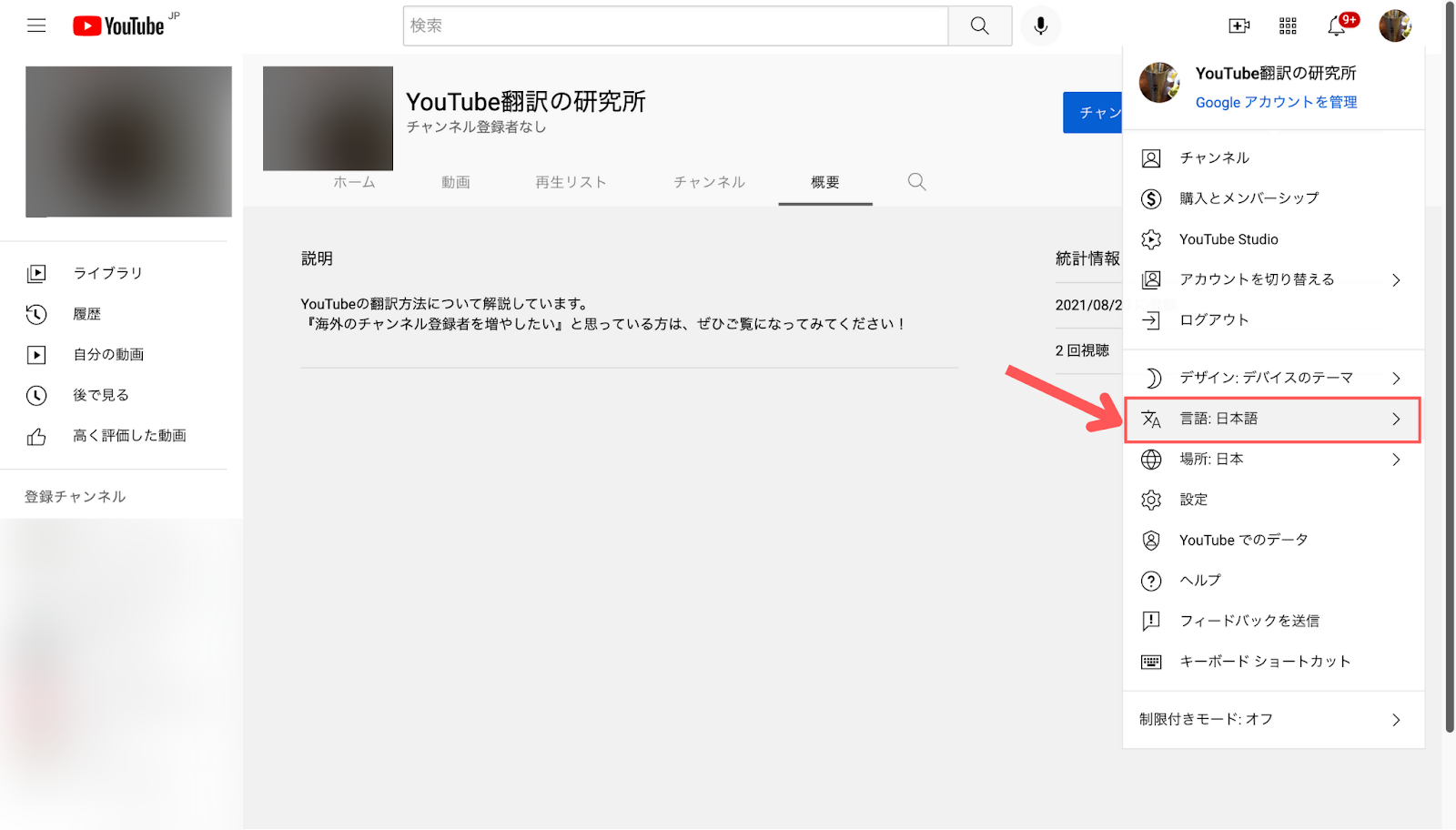The width and height of the screenshot is (1456, 830).
Task: Click the logout arrow icon
Action: click(1151, 320)
